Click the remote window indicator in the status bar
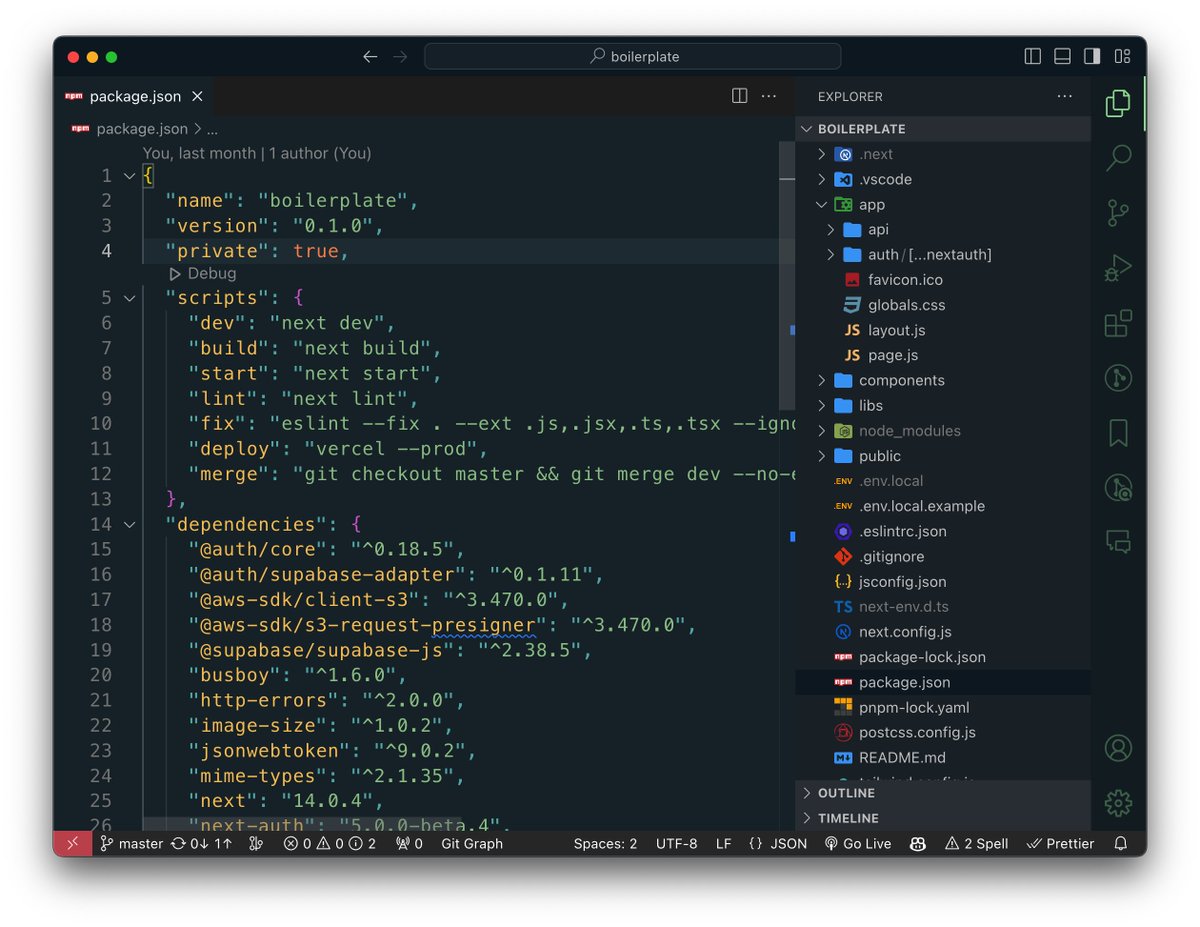Screen dimensions: 1200x927 tap(73, 843)
